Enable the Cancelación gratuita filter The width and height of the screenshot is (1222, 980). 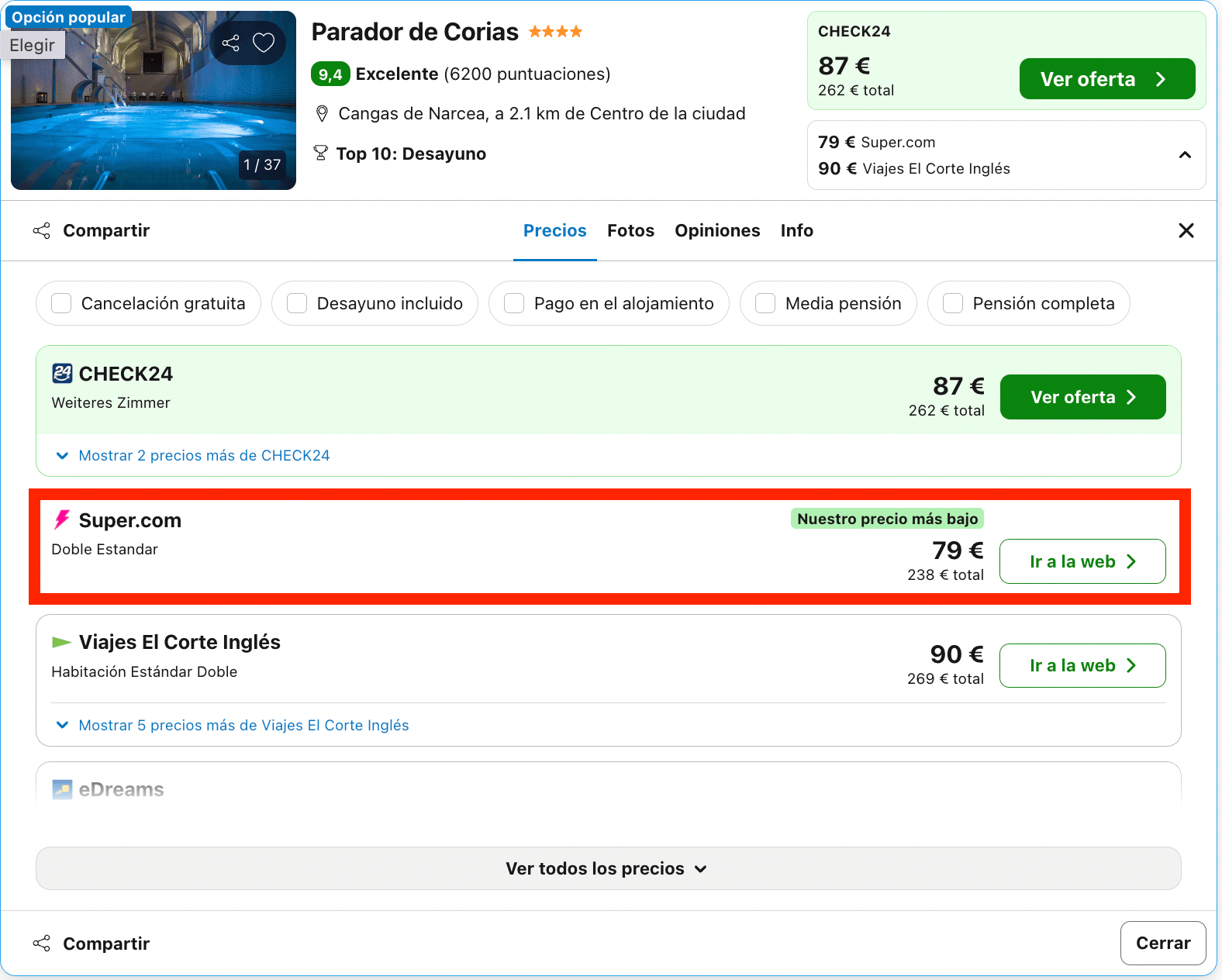coord(61,303)
